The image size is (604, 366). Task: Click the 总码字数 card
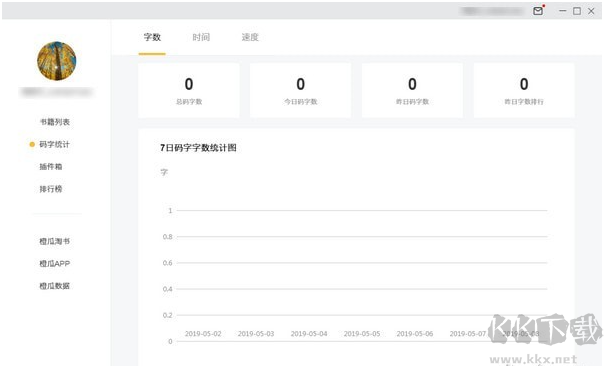189,91
